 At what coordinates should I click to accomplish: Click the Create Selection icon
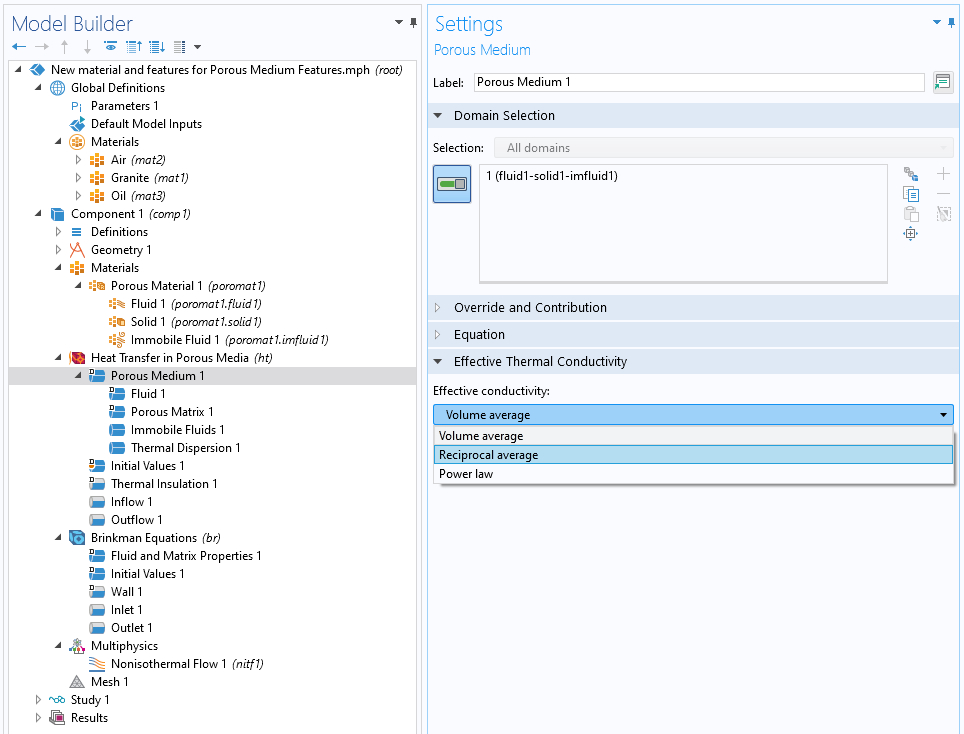pyautogui.click(x=911, y=174)
